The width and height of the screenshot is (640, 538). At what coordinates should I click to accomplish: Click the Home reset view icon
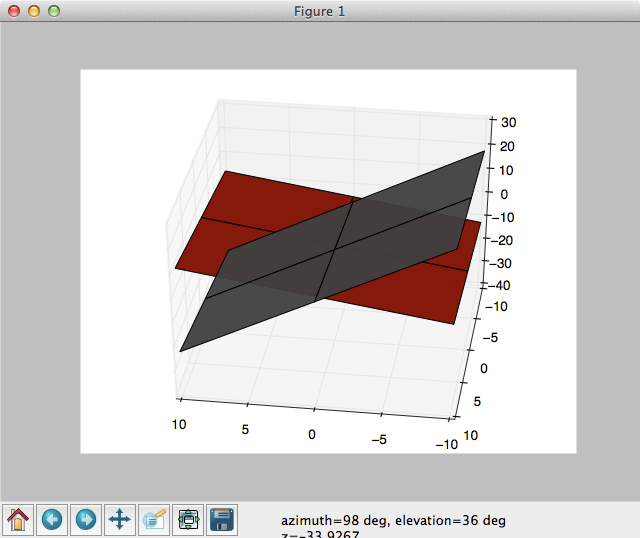[18, 520]
